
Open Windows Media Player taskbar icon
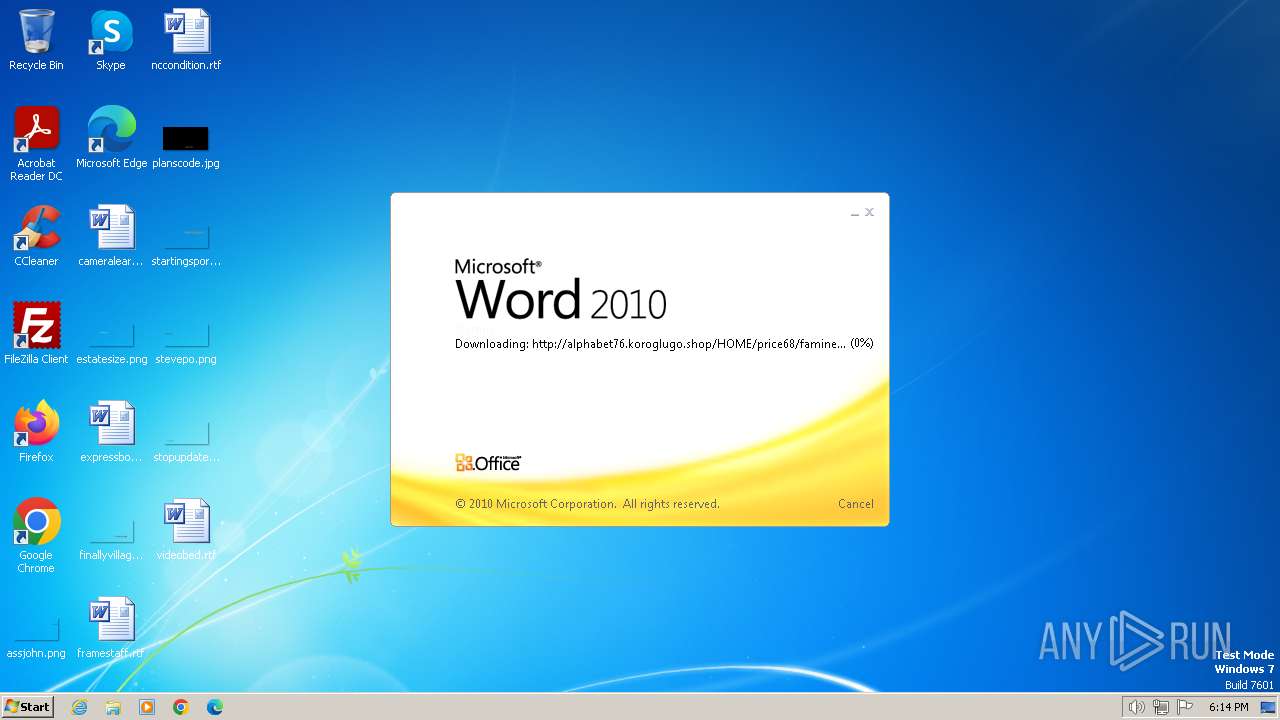147,707
